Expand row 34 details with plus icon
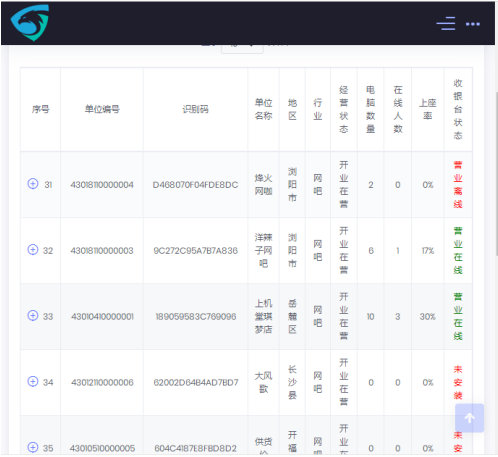Viewport: 498px width, 457px height. 33,381
